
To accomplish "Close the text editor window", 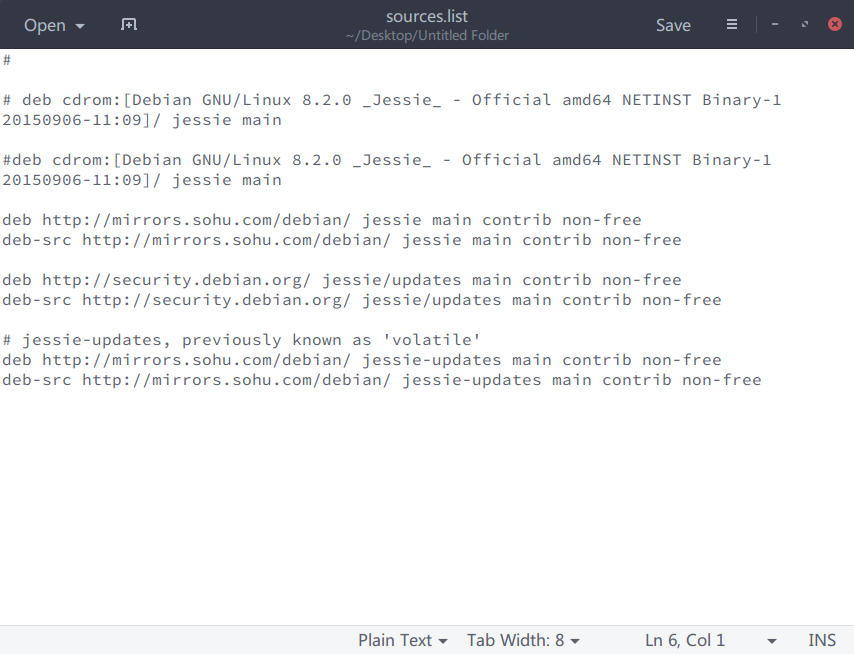I will click(x=834, y=25).
